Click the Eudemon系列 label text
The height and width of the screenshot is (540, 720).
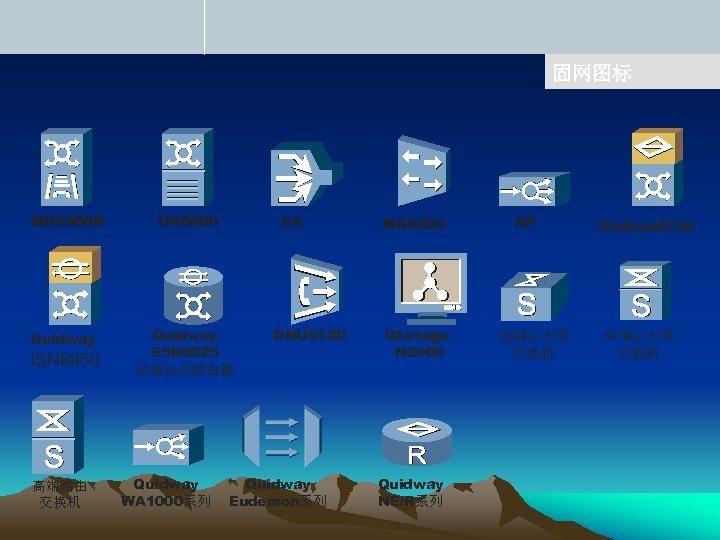[x=278, y=501]
